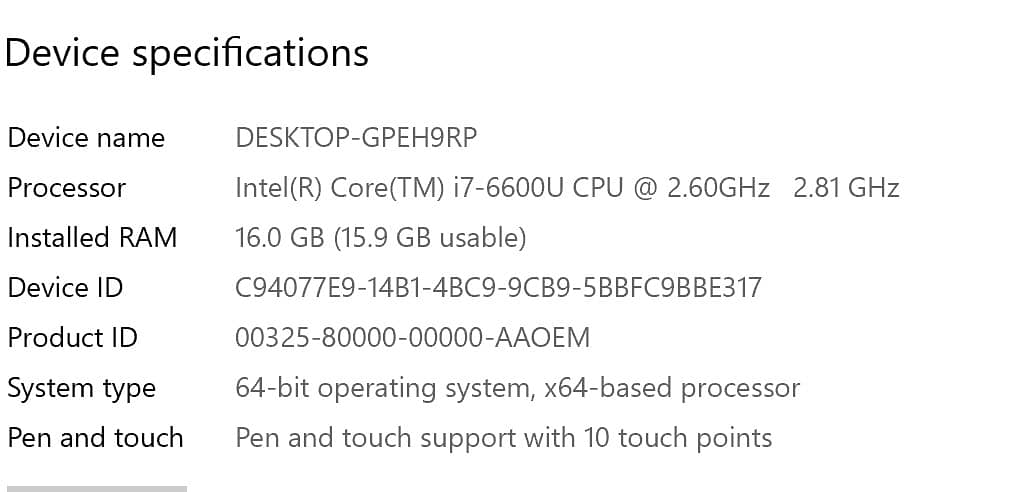Click the Device ID label
The width and height of the screenshot is (1033, 492).
pyautogui.click(x=65, y=288)
